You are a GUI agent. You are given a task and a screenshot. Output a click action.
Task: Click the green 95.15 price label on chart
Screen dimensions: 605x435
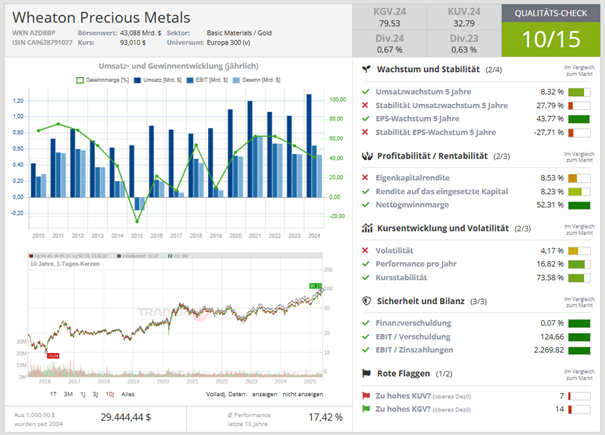click(x=315, y=286)
